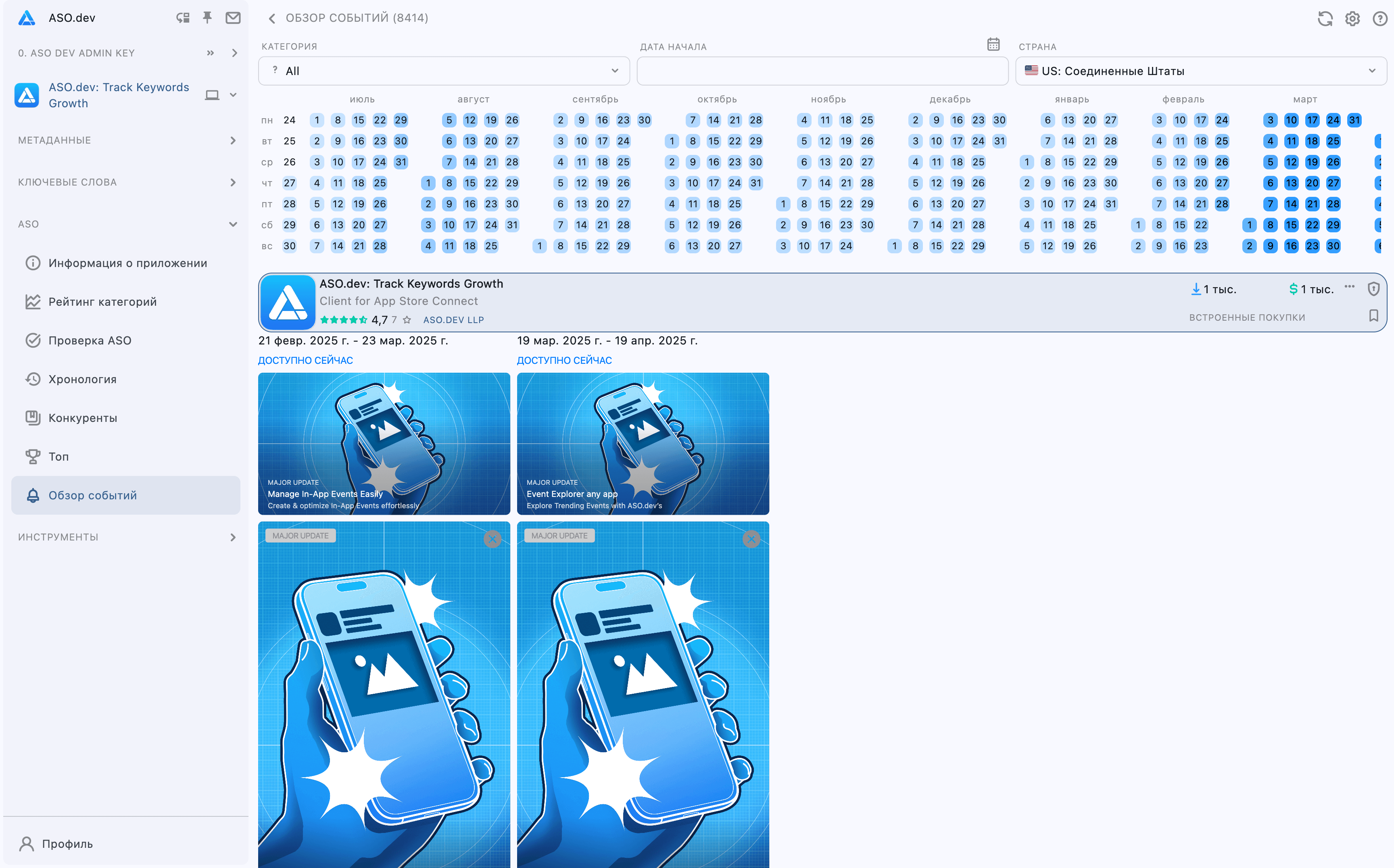Screen dimensions: 1394x868
Task: Close the Event Explorer large card
Action: pyautogui.click(x=751, y=539)
